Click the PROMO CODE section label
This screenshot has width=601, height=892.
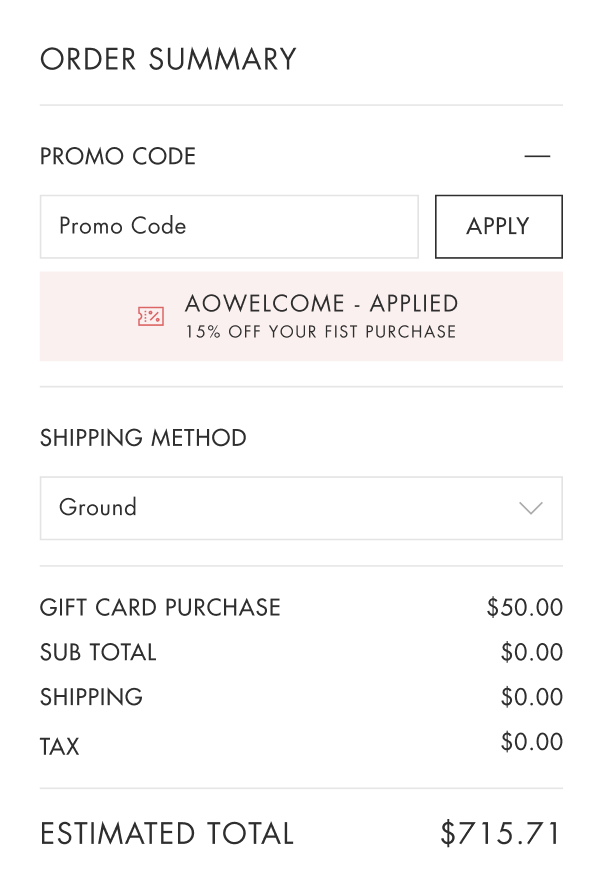click(x=118, y=156)
